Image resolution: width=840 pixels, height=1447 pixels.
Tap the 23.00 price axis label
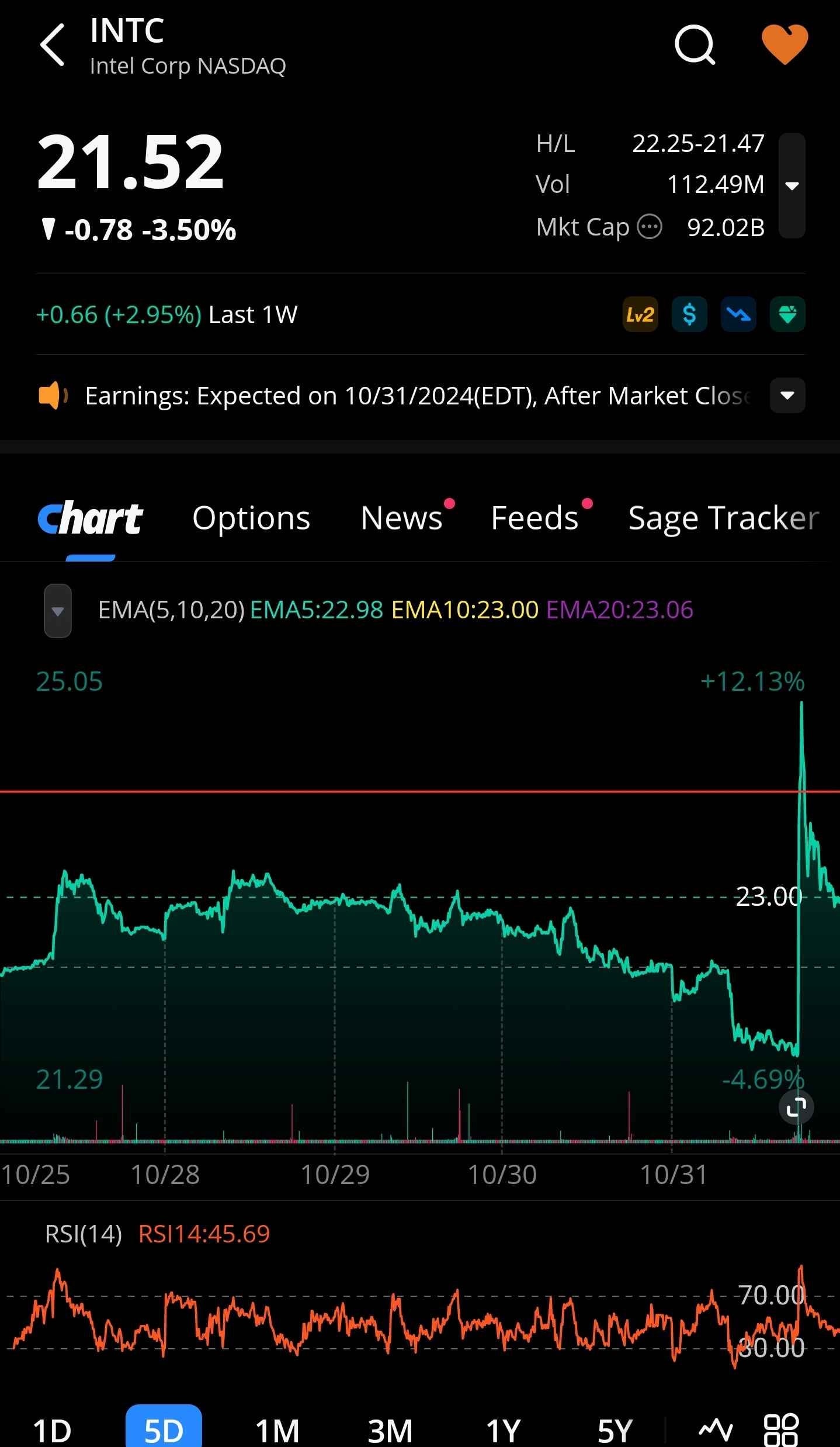point(769,896)
